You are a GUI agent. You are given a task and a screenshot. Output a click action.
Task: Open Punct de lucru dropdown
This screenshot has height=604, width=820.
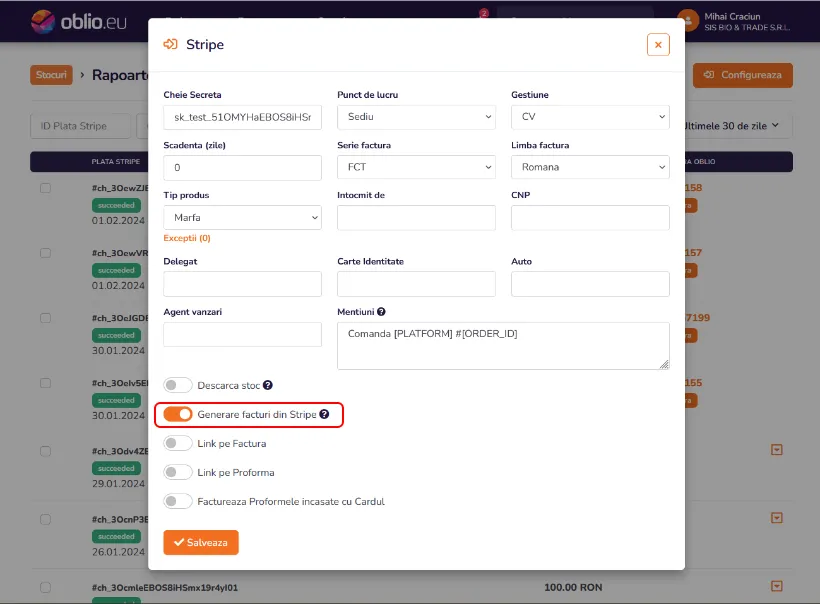[x=416, y=117]
